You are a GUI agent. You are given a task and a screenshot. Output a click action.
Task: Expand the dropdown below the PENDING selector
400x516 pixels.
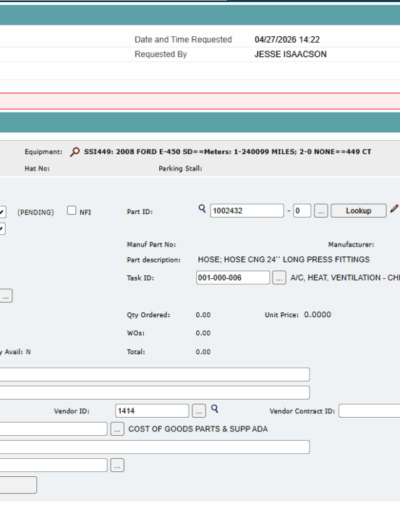[x=2, y=229]
